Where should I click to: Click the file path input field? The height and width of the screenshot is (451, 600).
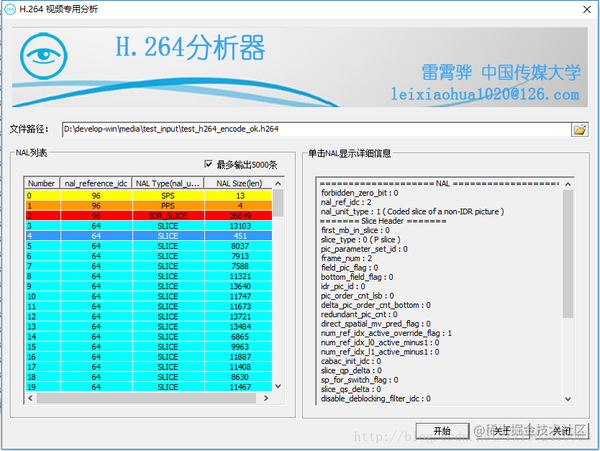pos(316,129)
